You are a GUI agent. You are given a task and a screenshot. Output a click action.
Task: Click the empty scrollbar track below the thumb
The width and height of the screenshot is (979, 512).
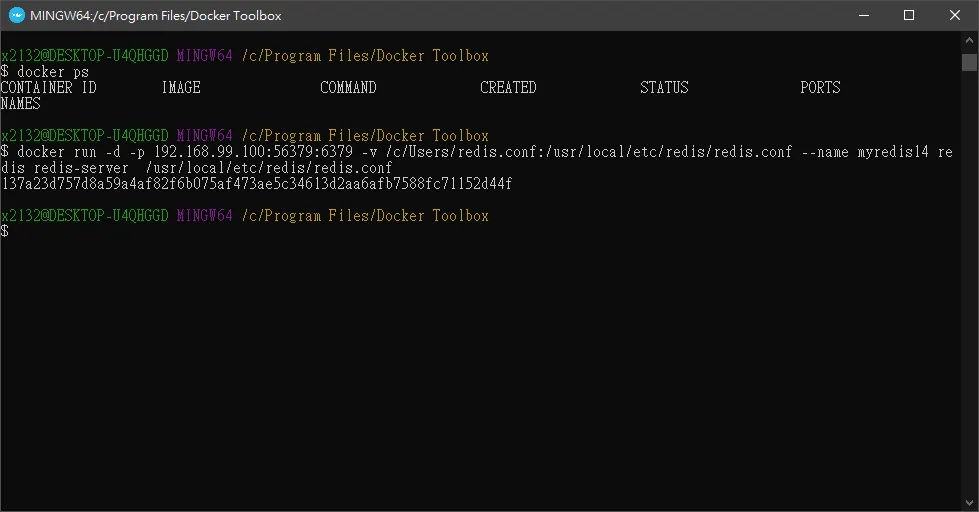[x=969, y=281]
